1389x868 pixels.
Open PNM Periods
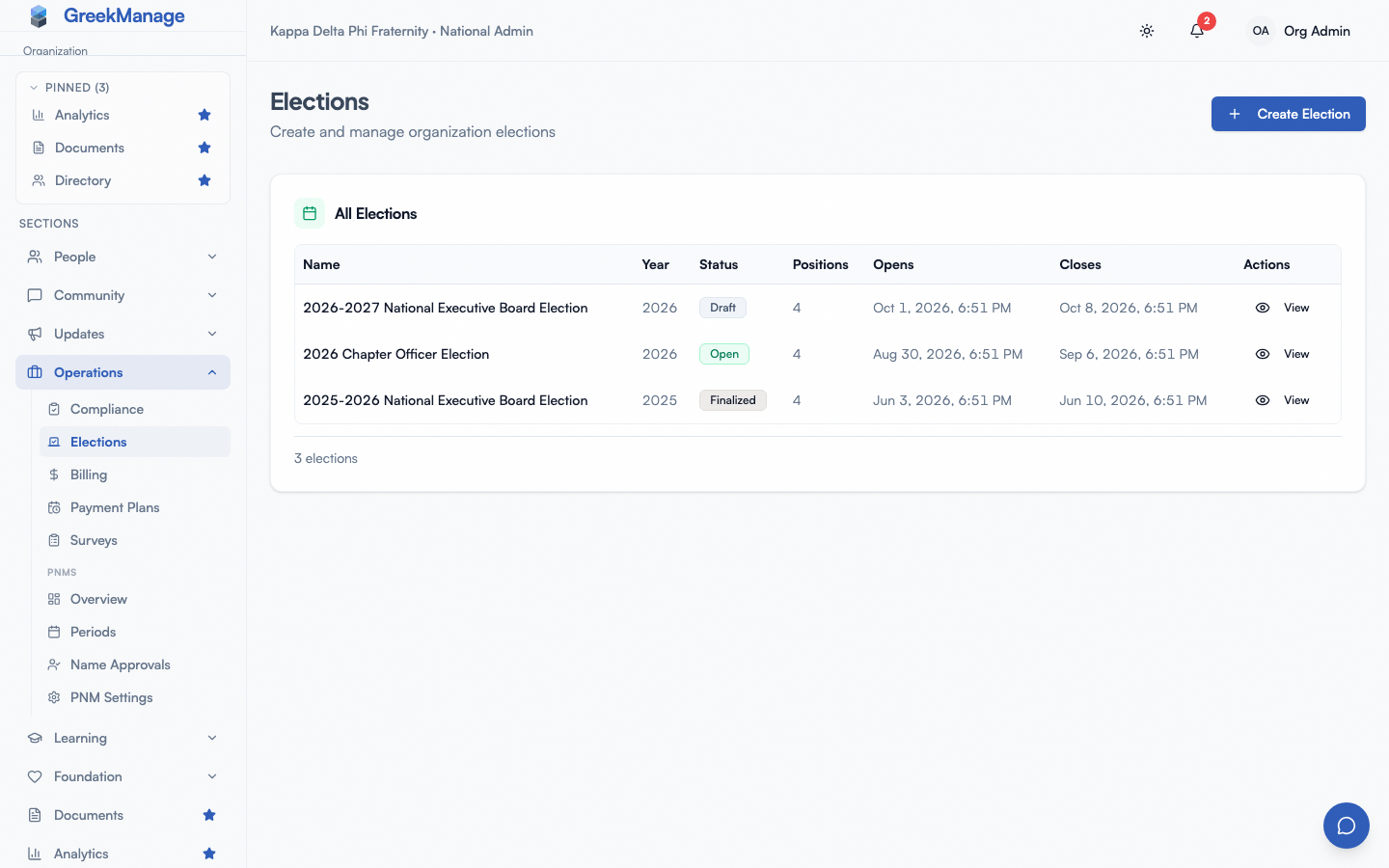point(135,632)
